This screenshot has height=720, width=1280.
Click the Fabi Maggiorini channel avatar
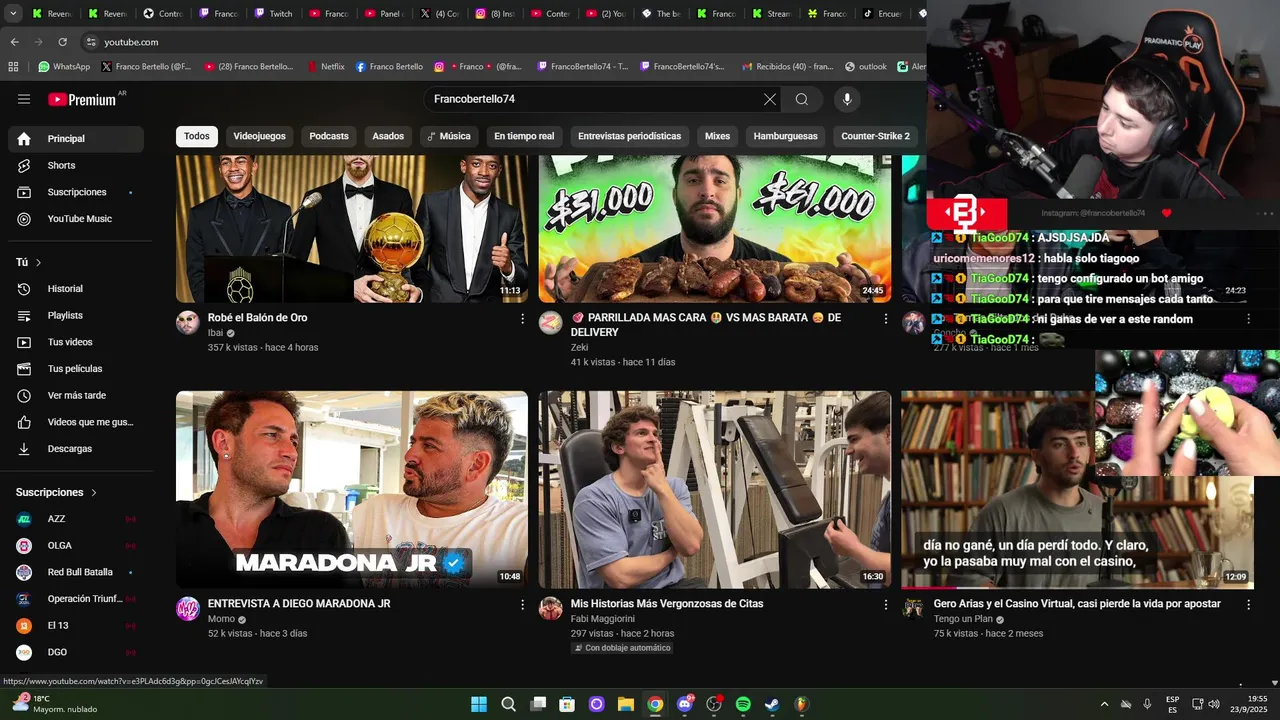(x=551, y=609)
